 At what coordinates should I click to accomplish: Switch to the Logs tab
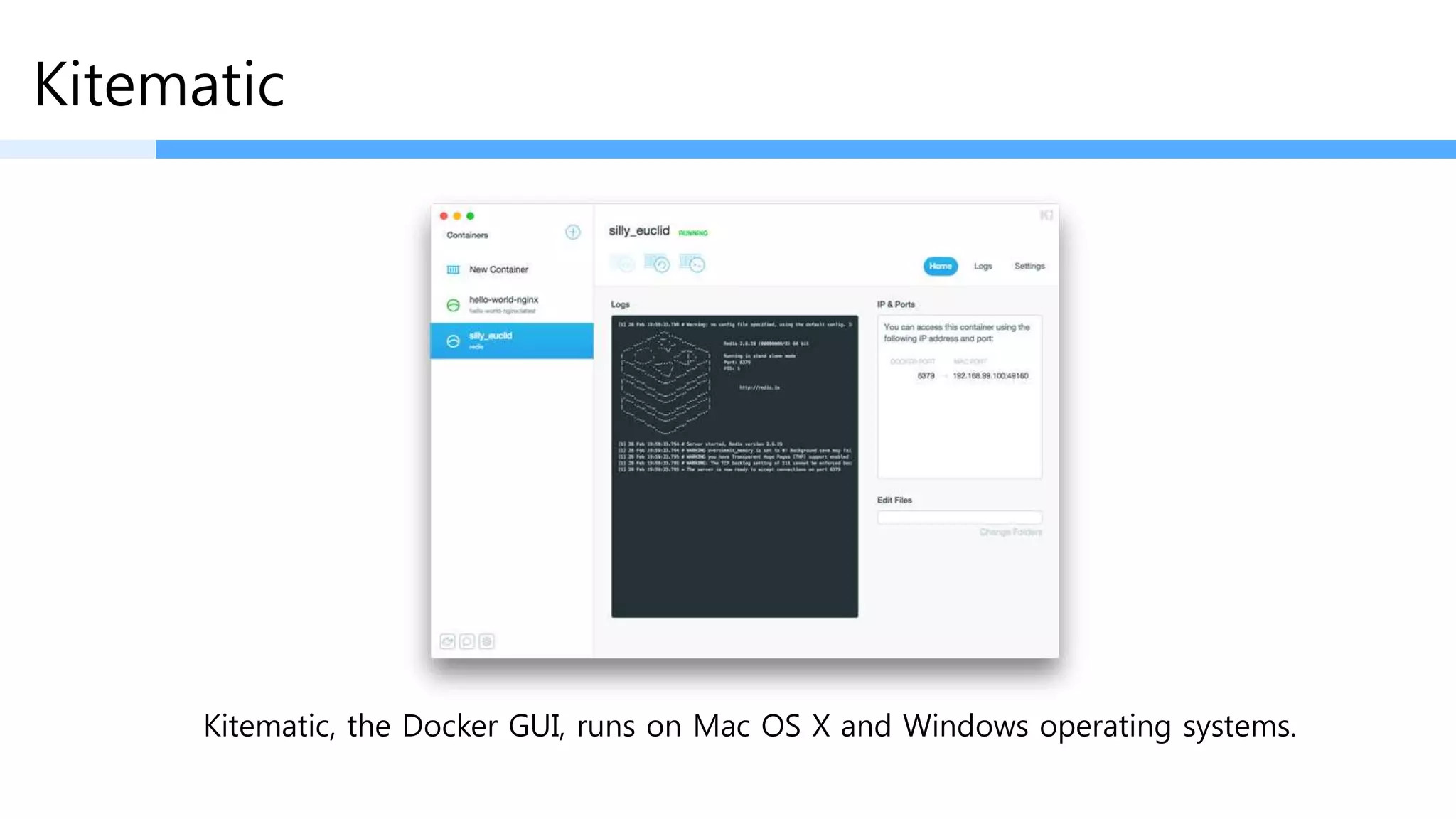pos(983,266)
